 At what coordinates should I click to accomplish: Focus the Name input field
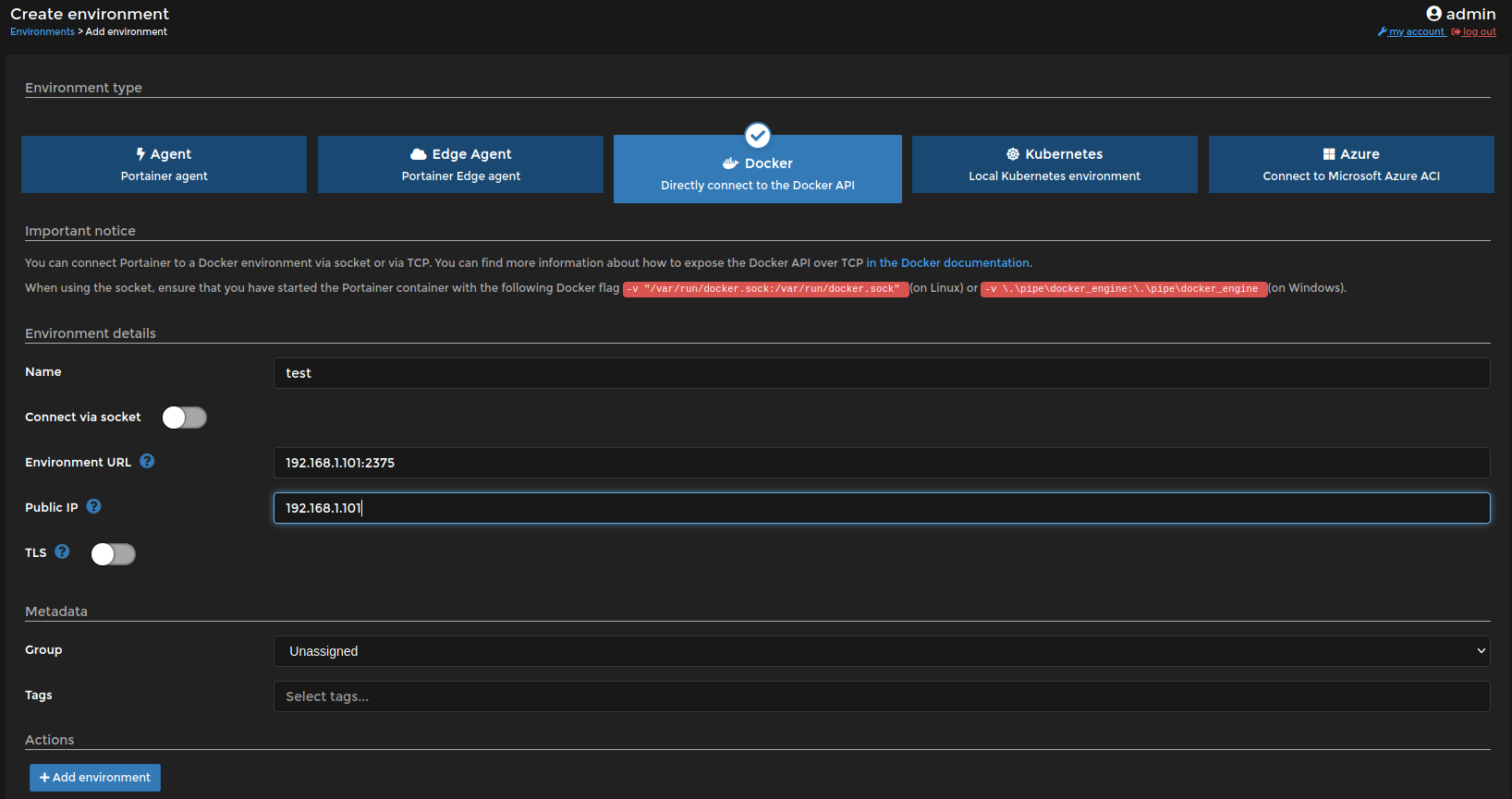(x=882, y=373)
